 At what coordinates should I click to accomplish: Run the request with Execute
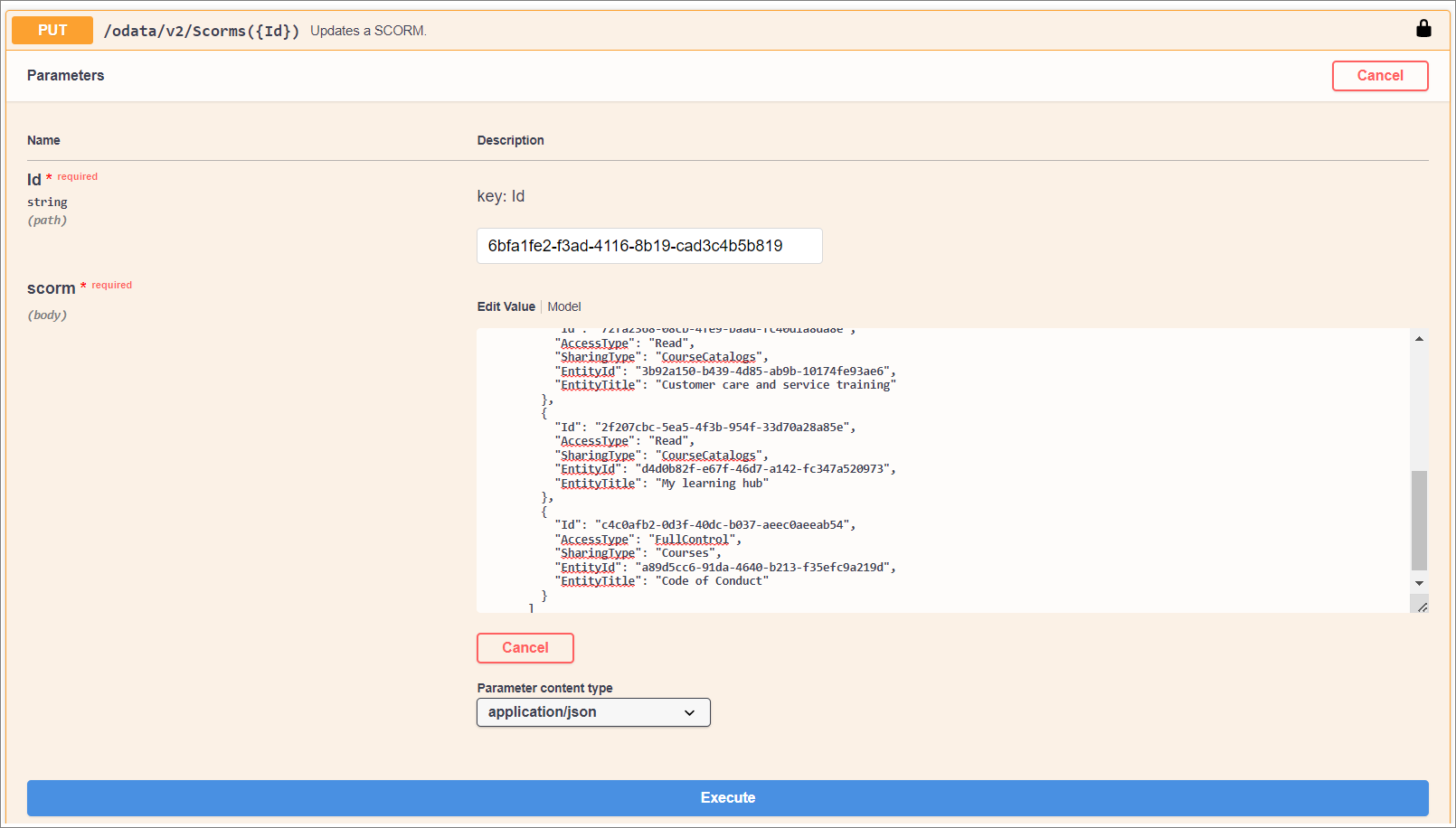click(x=727, y=798)
